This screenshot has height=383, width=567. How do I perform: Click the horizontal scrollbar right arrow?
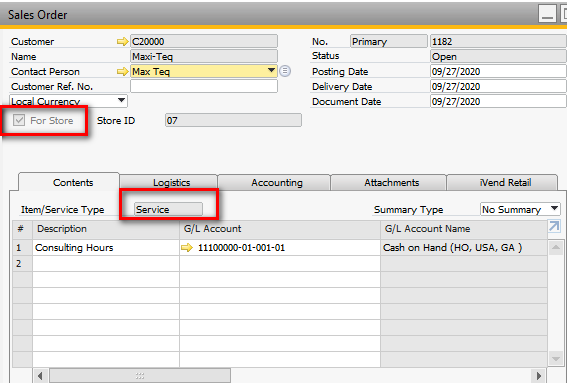point(539,376)
